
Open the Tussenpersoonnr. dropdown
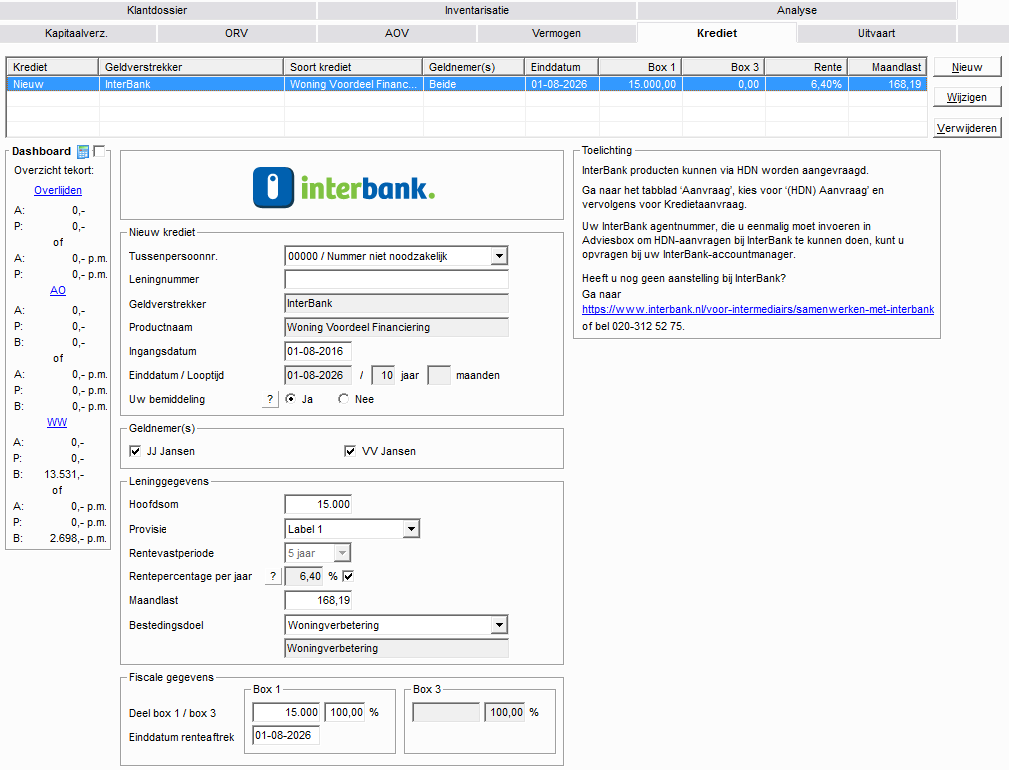499,256
